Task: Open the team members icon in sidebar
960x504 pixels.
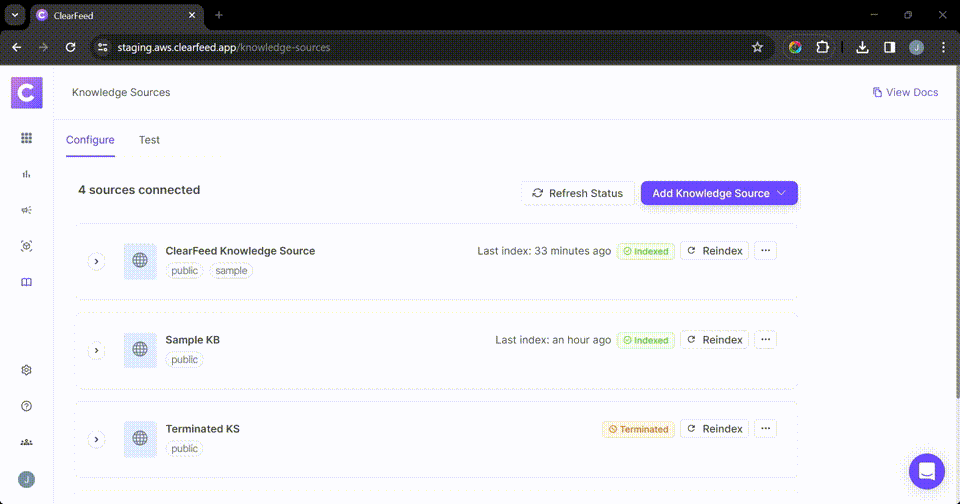Action: [27, 442]
